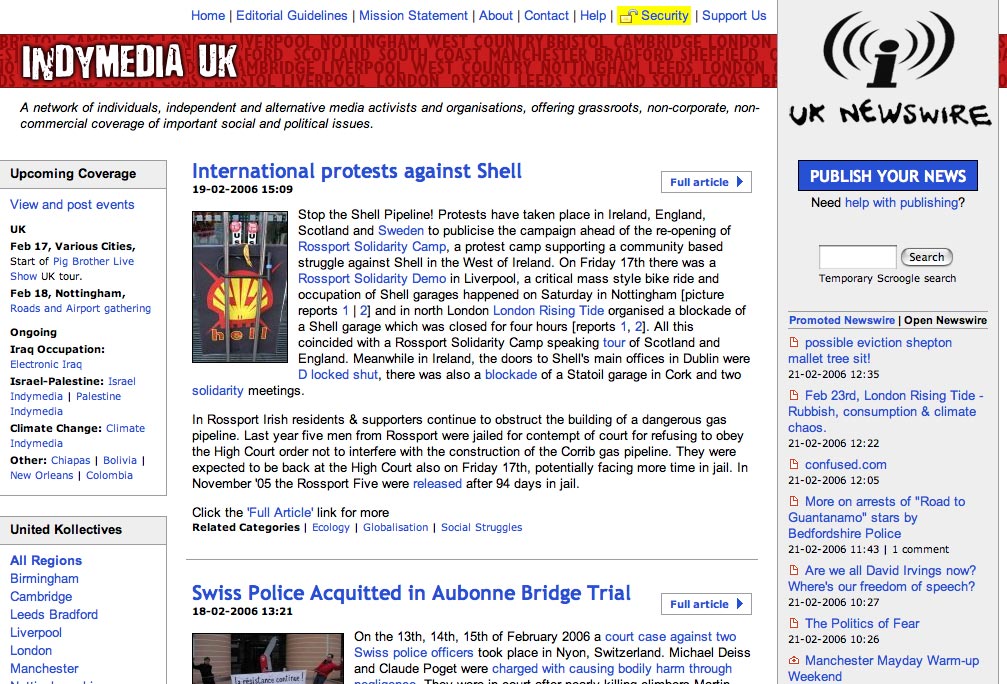The image size is (1007, 684).
Task: Follow the 'View and post events' link
Action: 72,205
